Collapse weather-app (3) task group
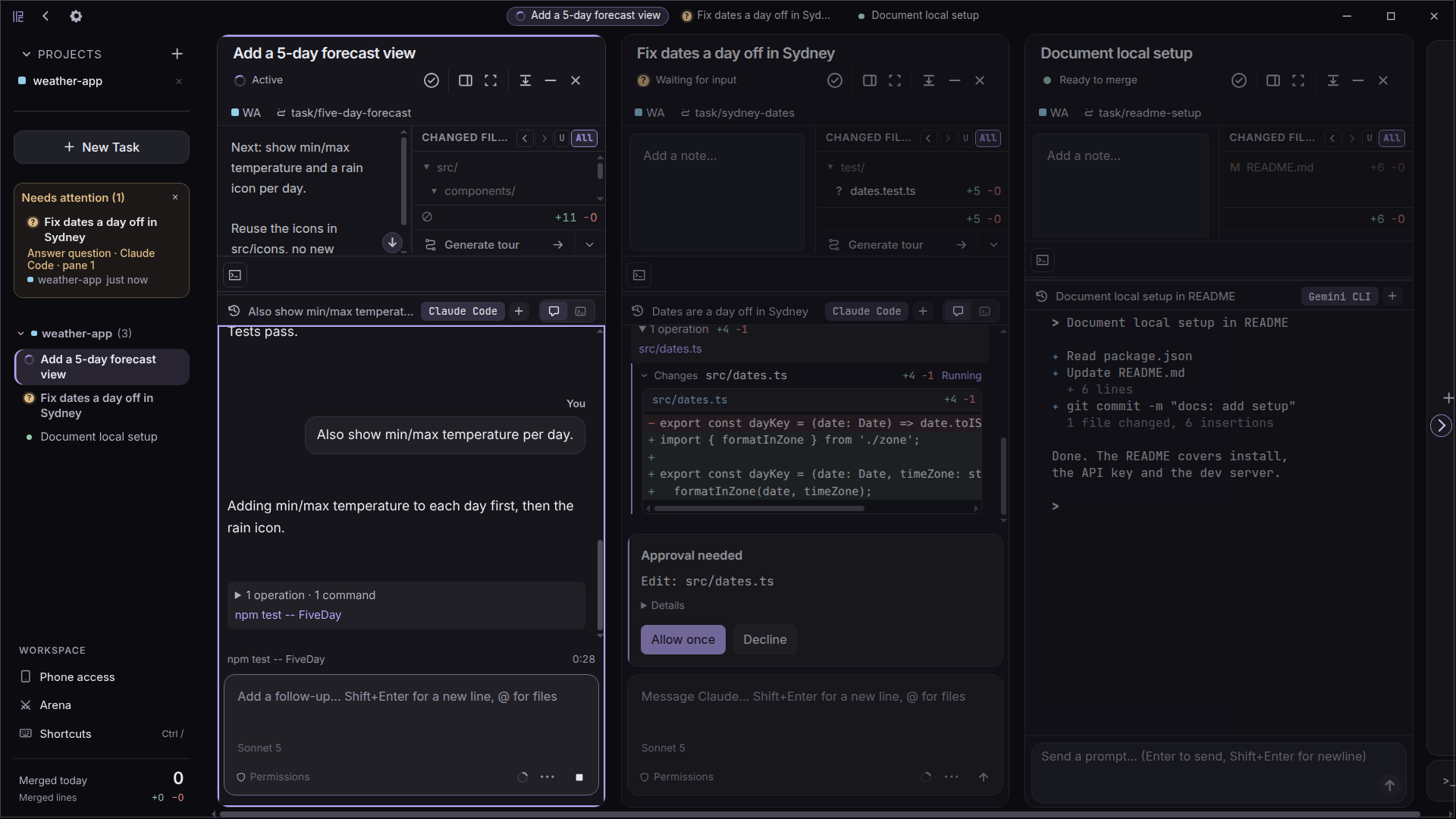This screenshot has height=819, width=1456. [21, 334]
